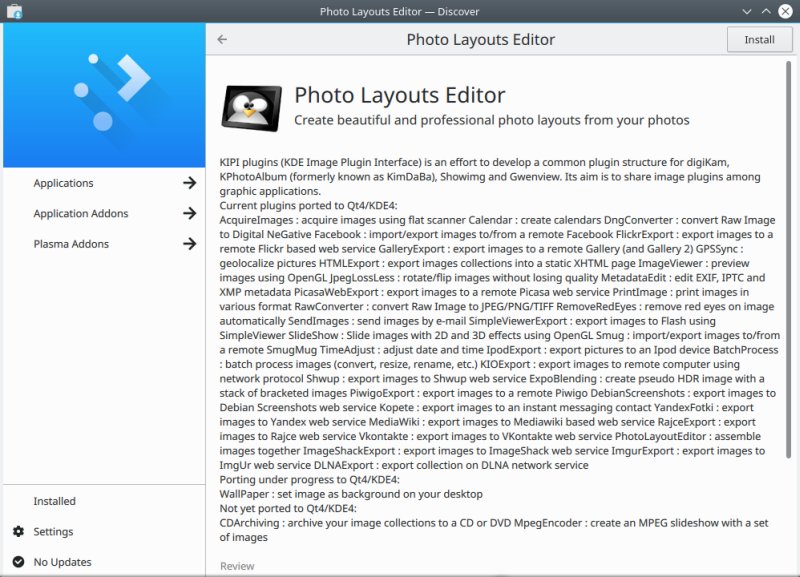This screenshot has width=800, height=577.
Task: Click the No Updates checkmark icon
Action: [x=18, y=562]
